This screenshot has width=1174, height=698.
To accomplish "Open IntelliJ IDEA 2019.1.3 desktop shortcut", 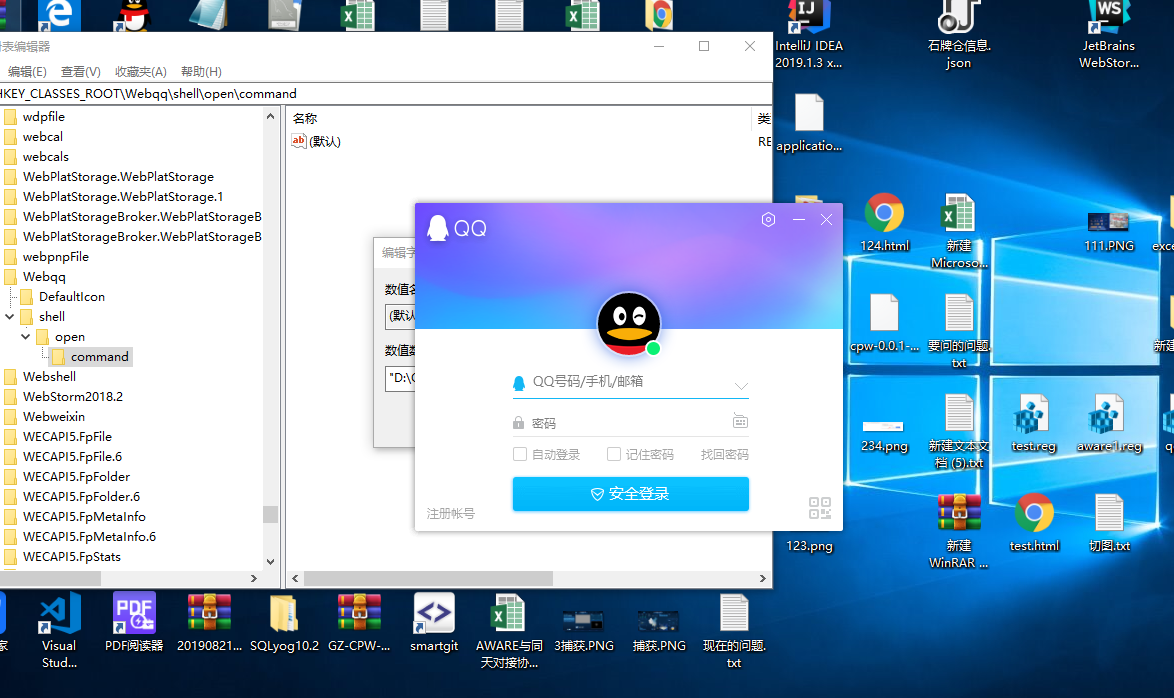I will [809, 35].
